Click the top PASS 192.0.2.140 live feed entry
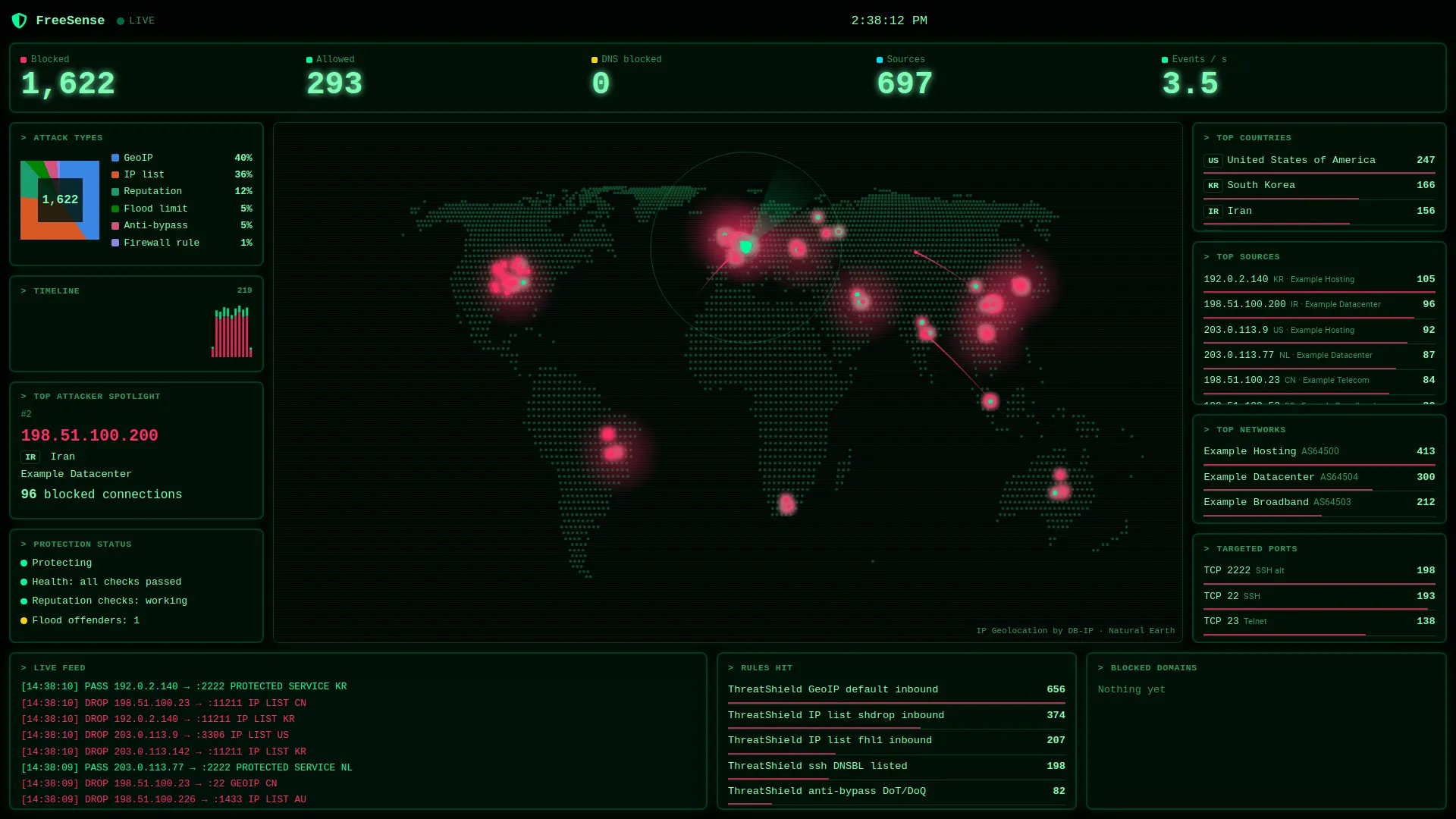This screenshot has height=819, width=1456. [x=184, y=687]
